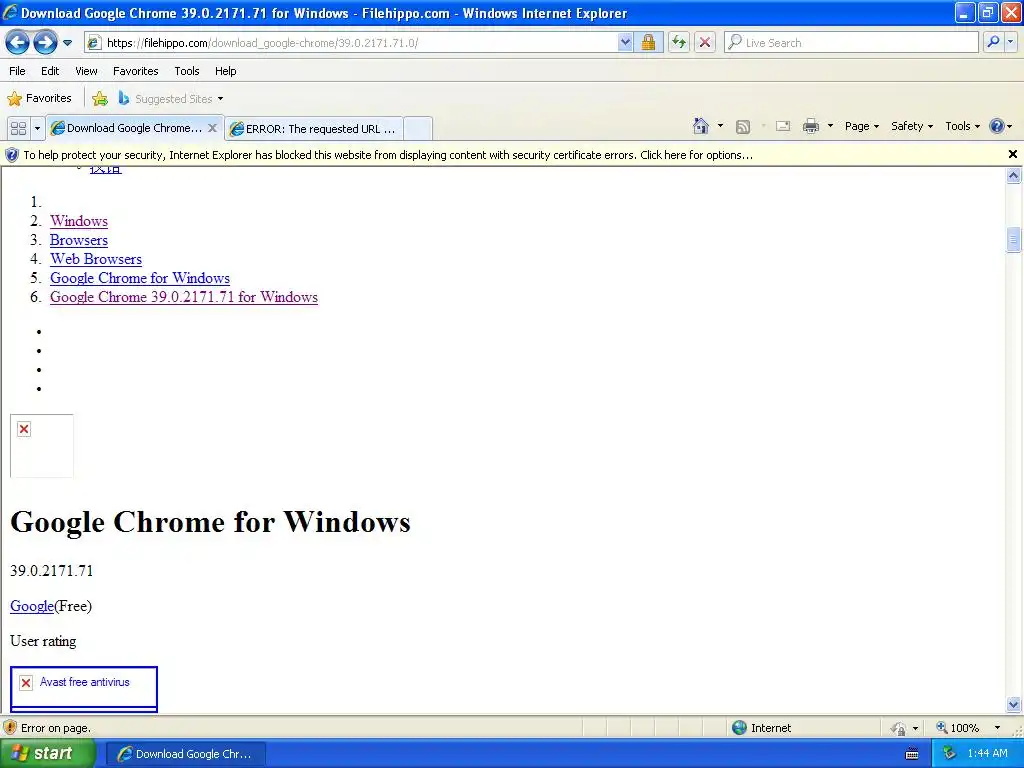The width and height of the screenshot is (1024, 768).
Task: Click the Quick Tabs grid icon
Action: (x=18, y=128)
